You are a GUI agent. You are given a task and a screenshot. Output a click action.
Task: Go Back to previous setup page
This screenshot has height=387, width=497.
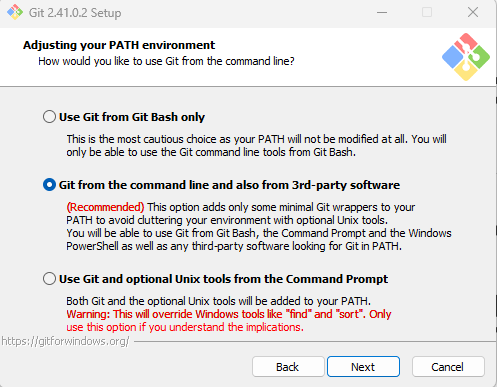pos(288,367)
